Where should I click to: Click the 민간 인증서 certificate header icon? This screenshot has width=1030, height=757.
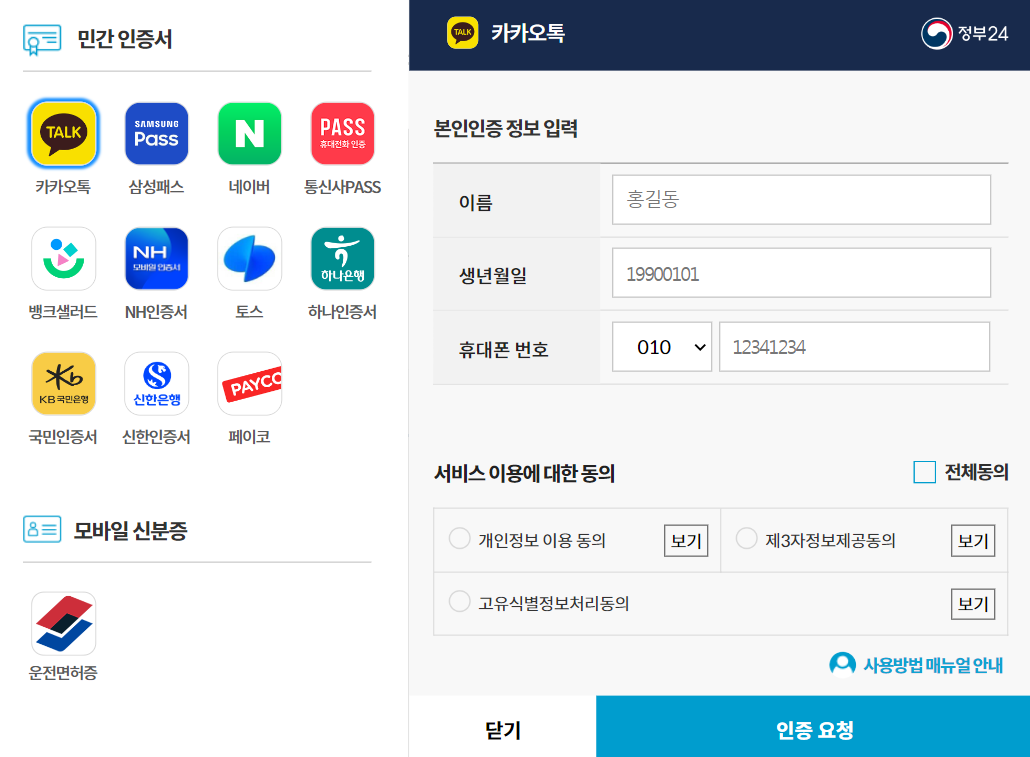point(42,39)
